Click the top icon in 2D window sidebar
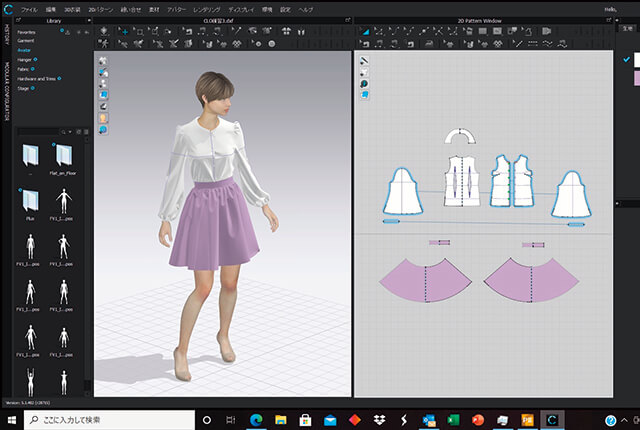The height and width of the screenshot is (430, 640). [x=365, y=61]
